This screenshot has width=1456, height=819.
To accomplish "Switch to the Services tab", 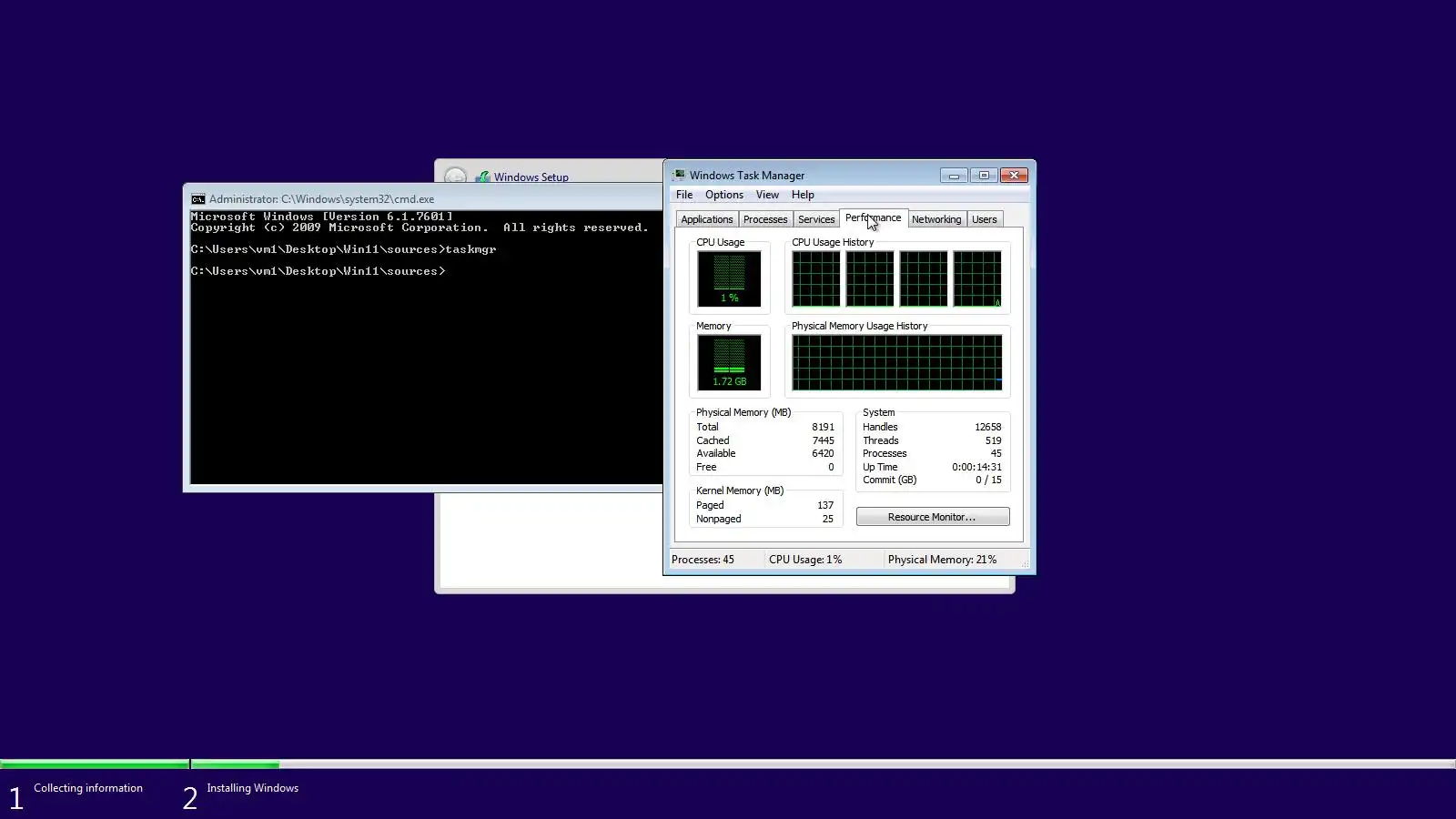I will coord(816,219).
